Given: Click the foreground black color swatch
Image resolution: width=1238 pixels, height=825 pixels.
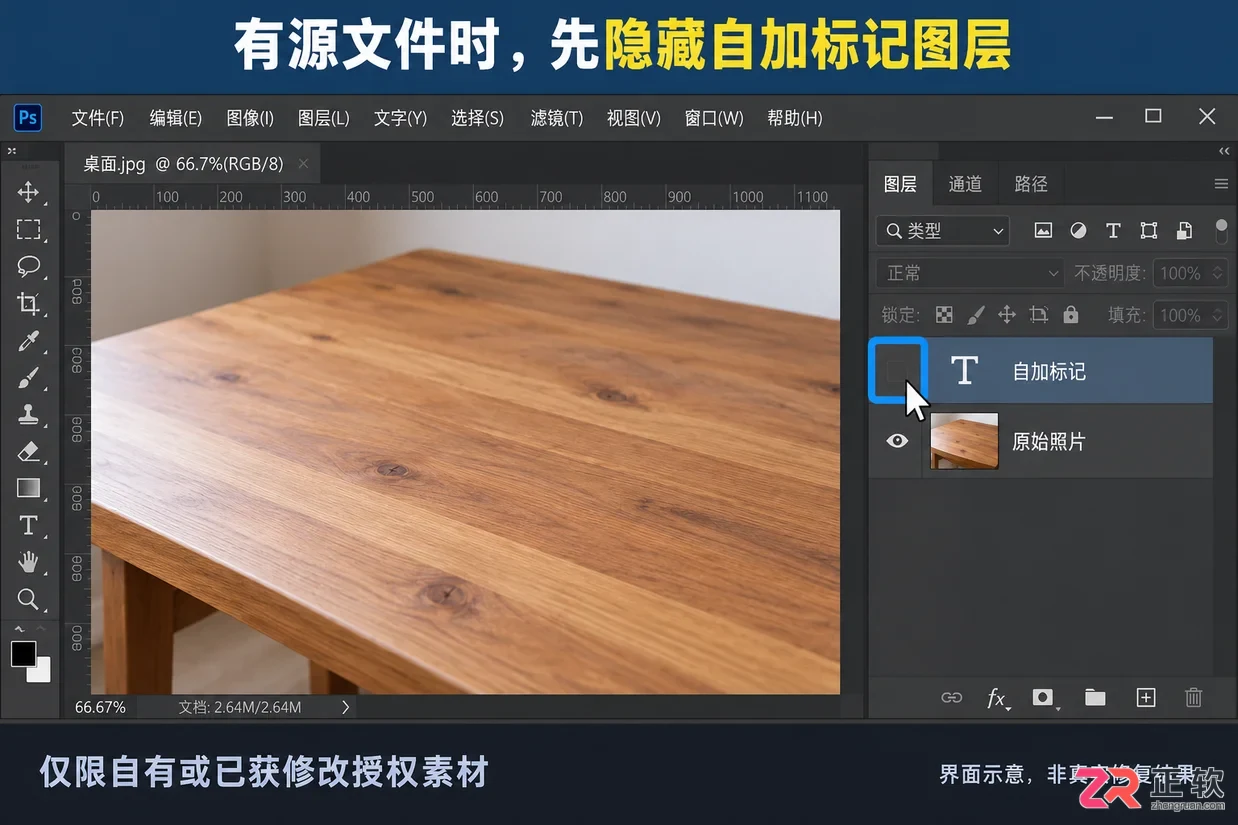Looking at the screenshot, I should 23,654.
